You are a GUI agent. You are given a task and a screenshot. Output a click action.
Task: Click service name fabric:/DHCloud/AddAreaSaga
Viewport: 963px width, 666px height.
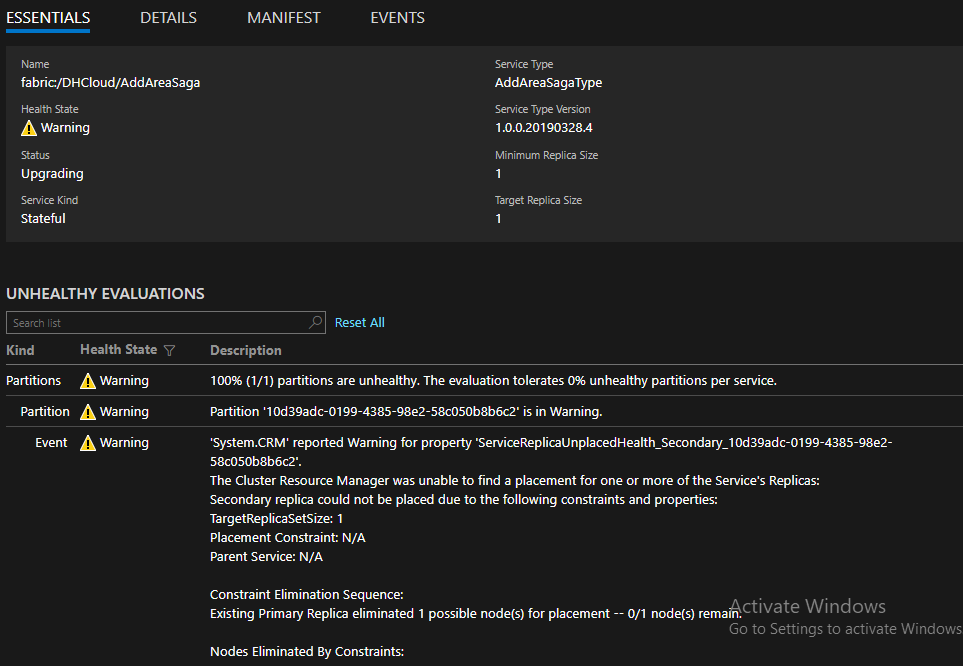tap(111, 82)
